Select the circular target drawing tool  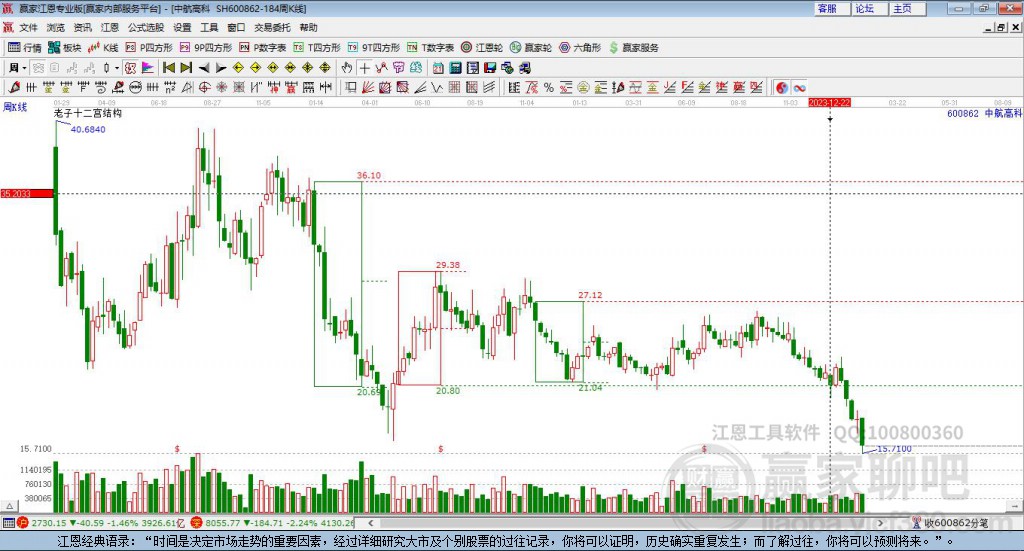204,87
